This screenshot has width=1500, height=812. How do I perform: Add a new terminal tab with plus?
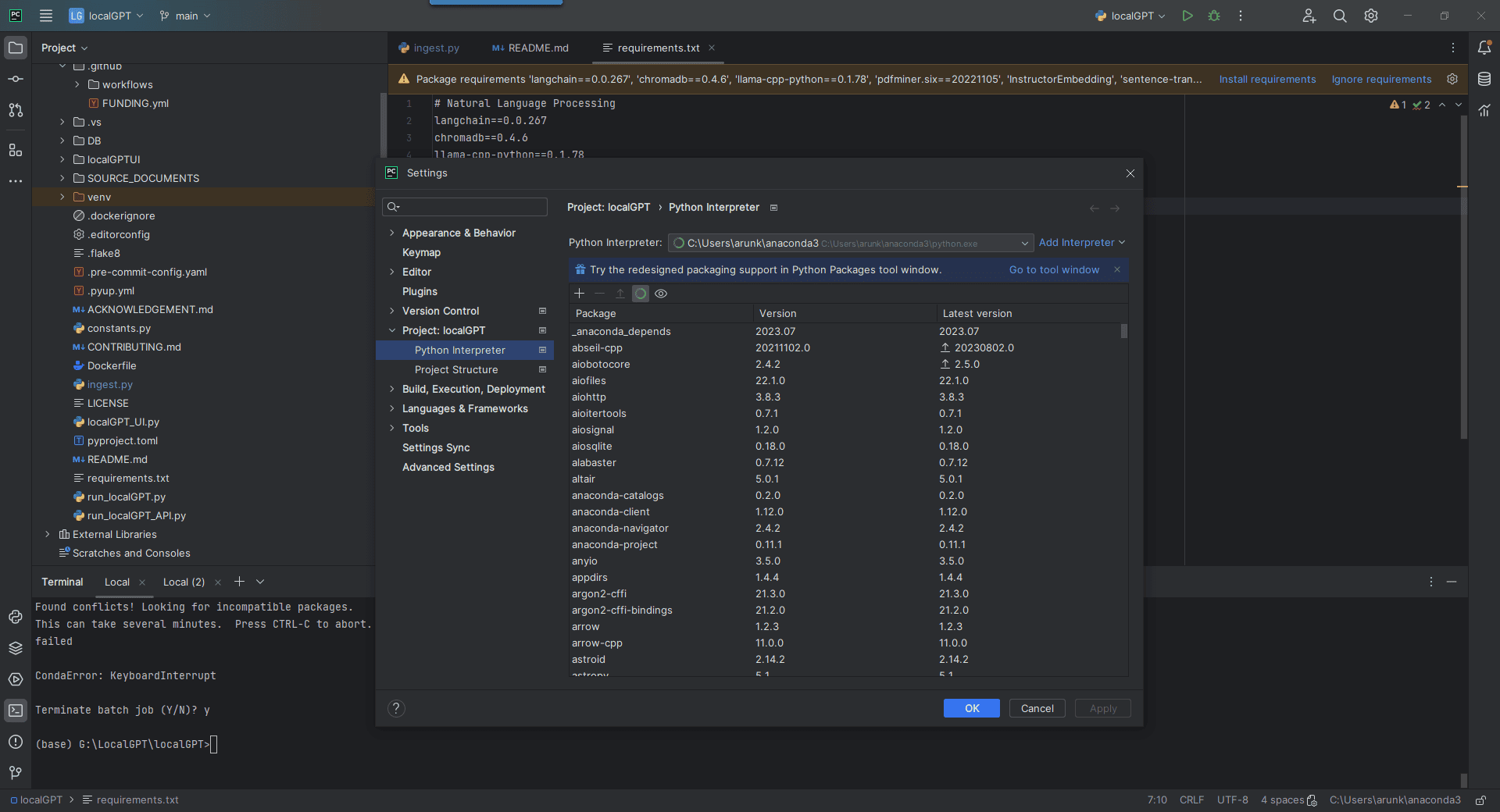(x=239, y=582)
